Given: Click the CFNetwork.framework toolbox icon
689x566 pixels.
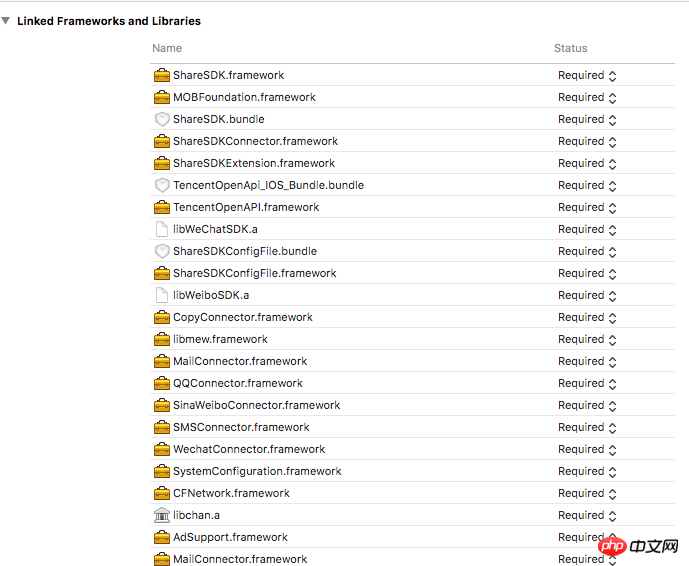Looking at the screenshot, I should pos(162,493).
